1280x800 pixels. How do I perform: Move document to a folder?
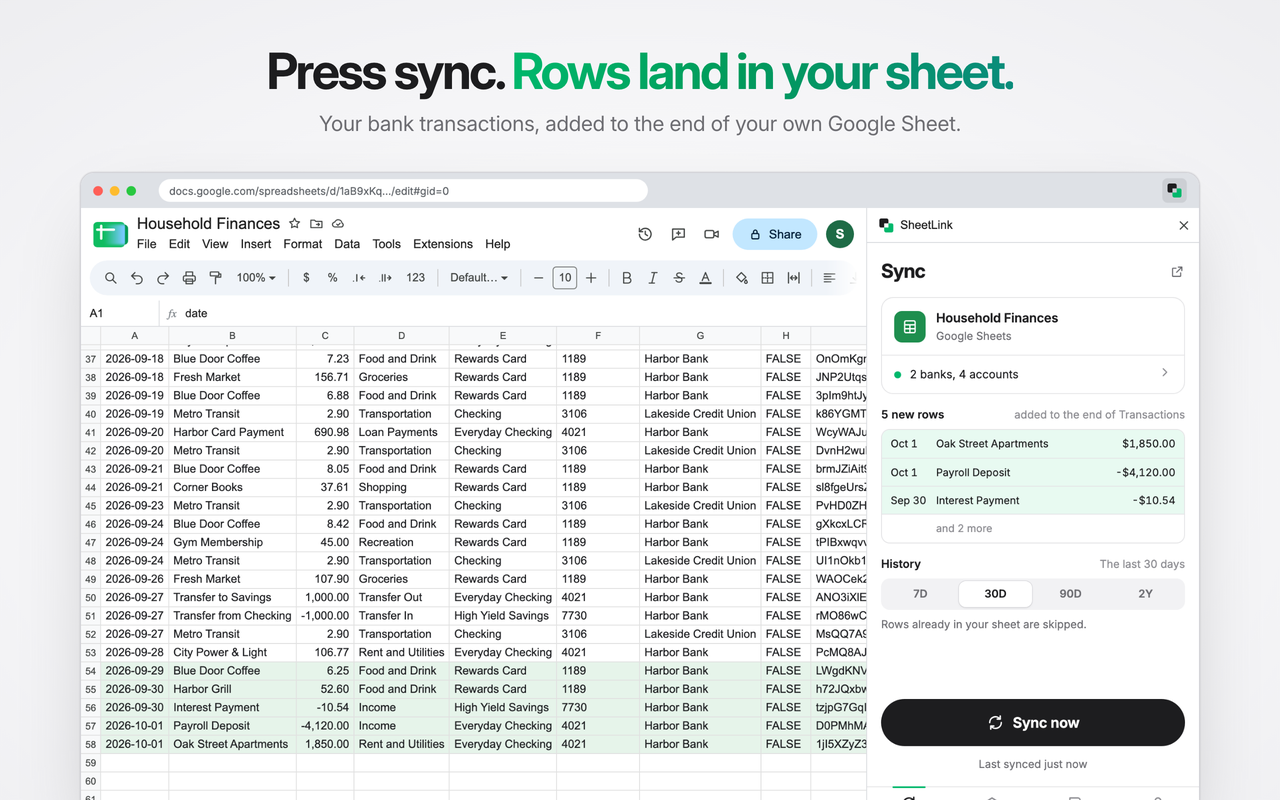(x=316, y=224)
